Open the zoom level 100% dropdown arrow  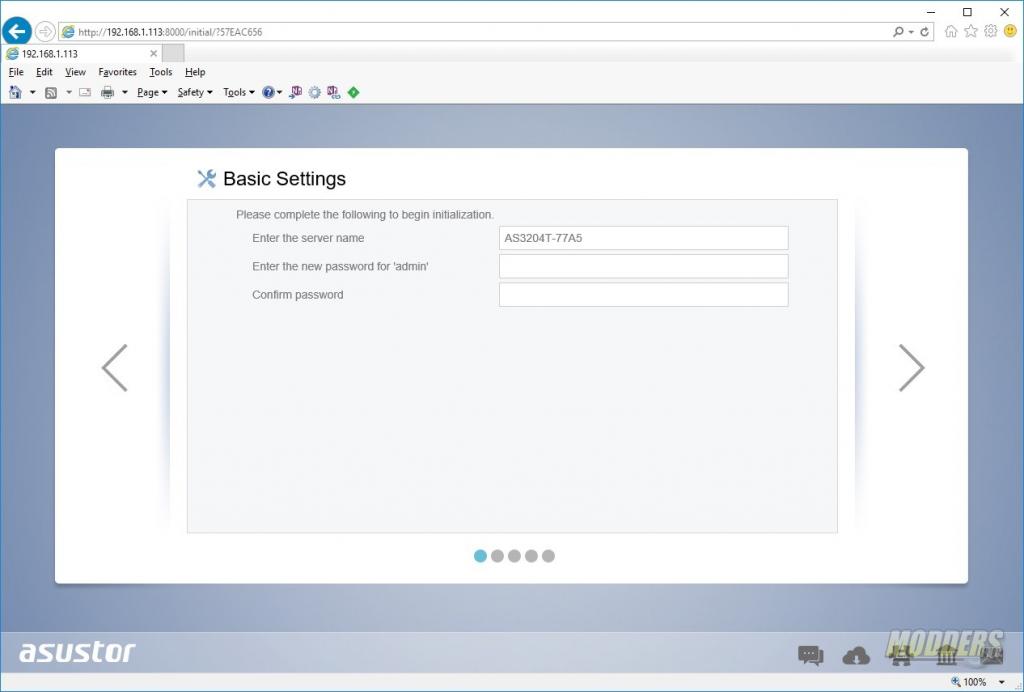pos(1002,682)
